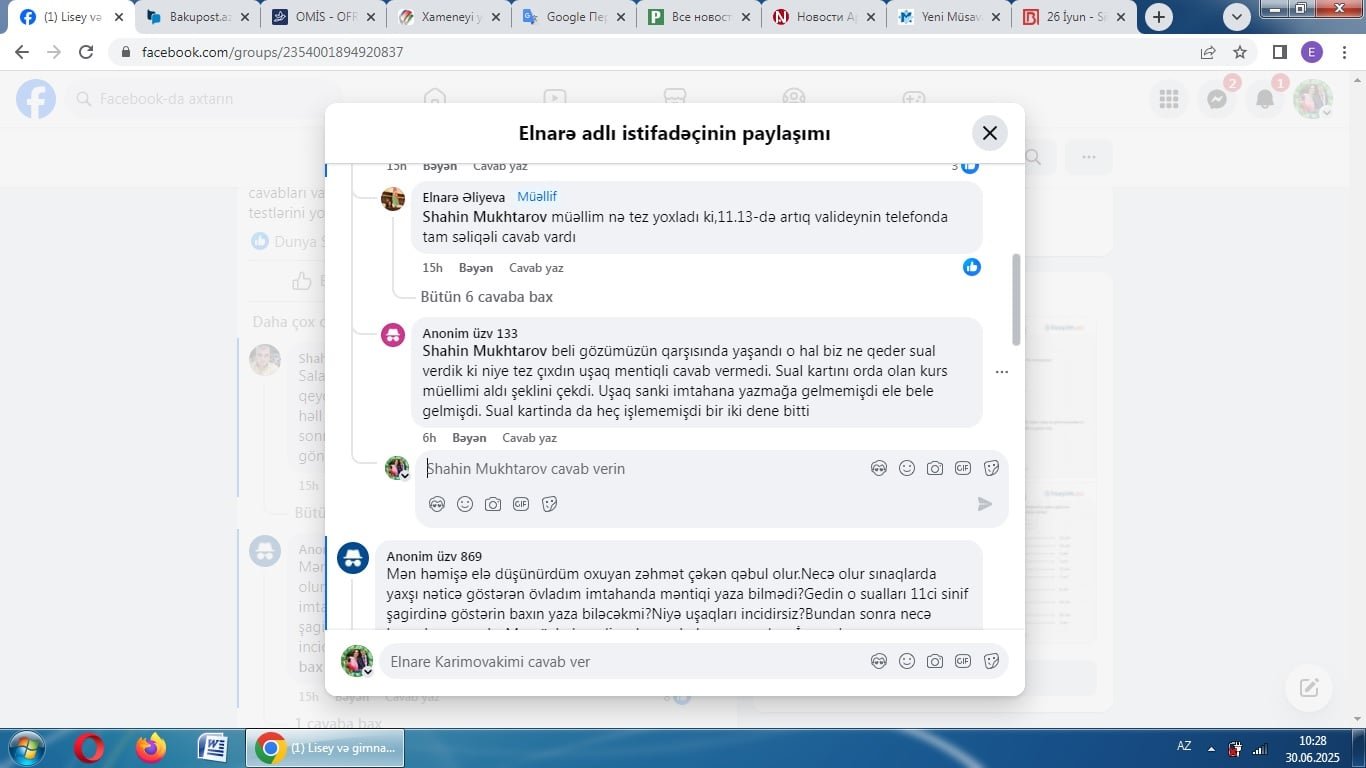Screen dimensions: 1366x768
Task: Open Word from taskbar
Action: [x=213, y=748]
